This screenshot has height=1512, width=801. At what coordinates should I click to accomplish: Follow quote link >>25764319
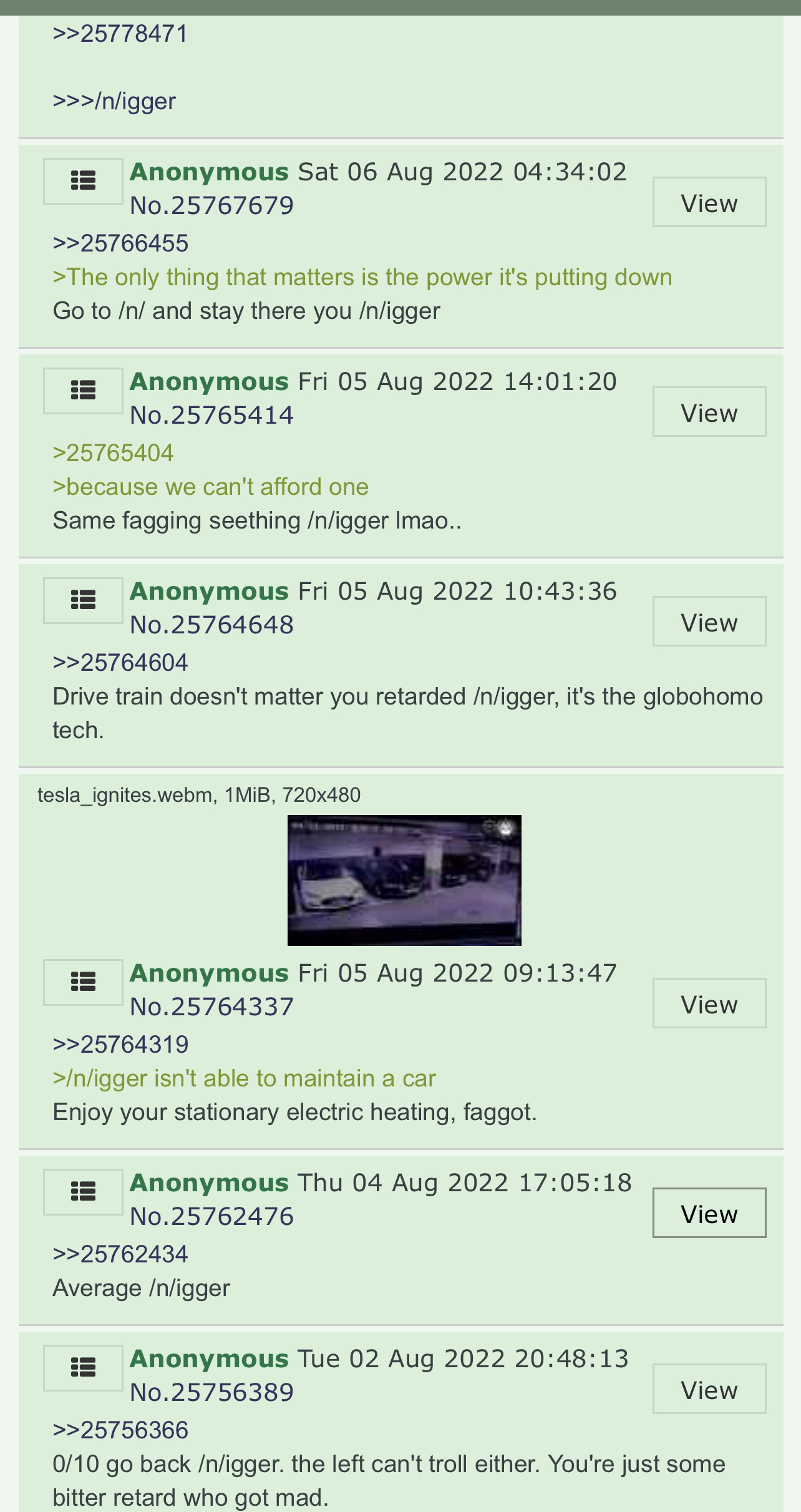click(x=120, y=1045)
